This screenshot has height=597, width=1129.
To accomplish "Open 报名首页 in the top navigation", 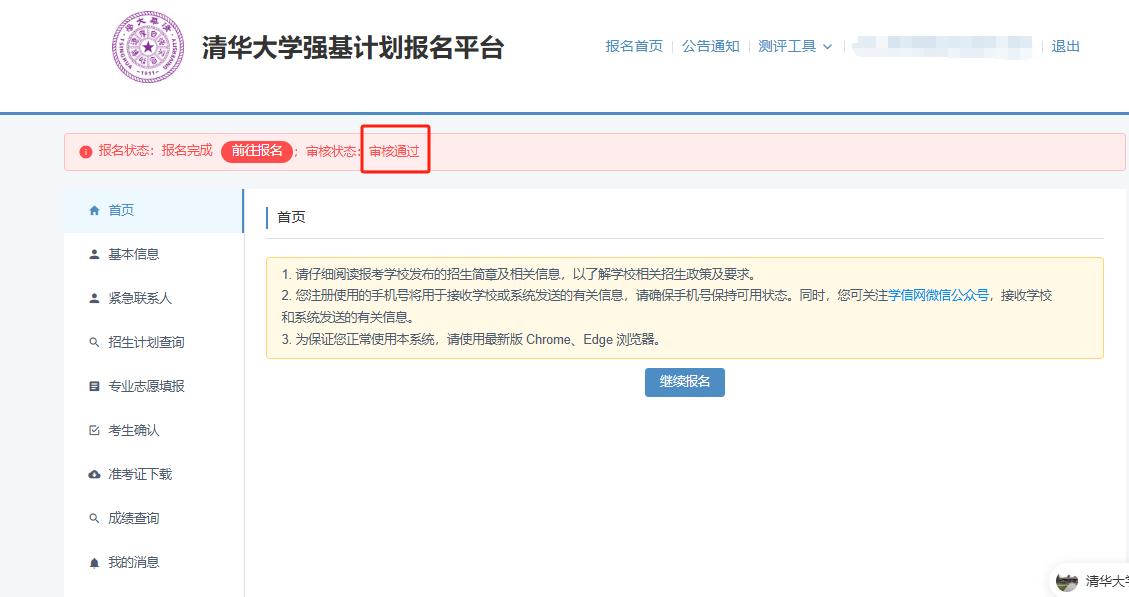I will click(634, 46).
